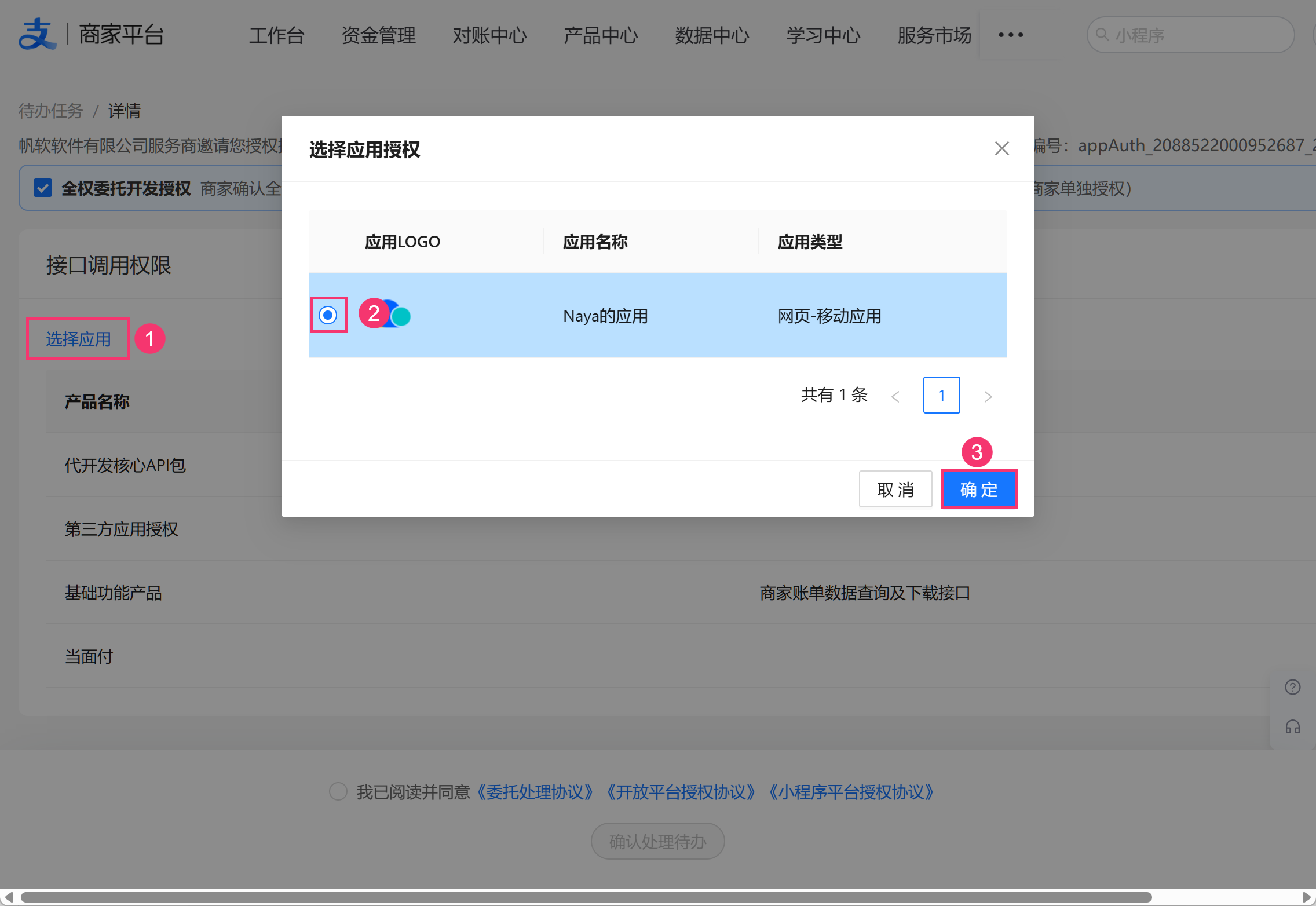Go to next page arrow
This screenshot has width=1316, height=906.
click(988, 396)
